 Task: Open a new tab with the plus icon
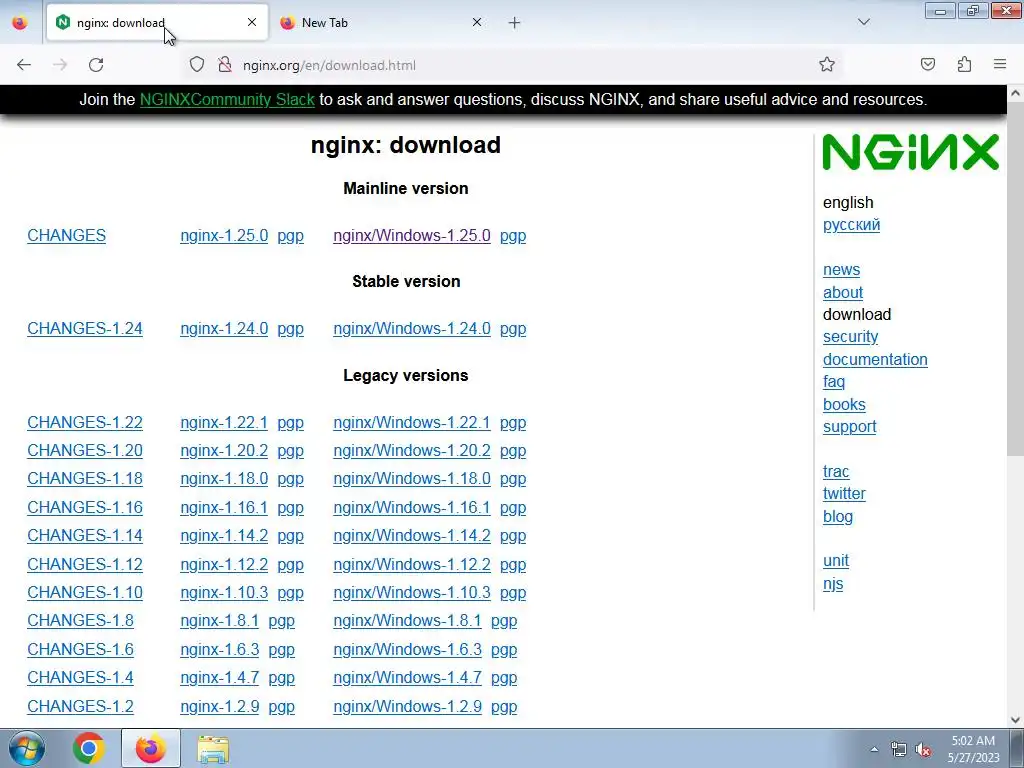515,23
